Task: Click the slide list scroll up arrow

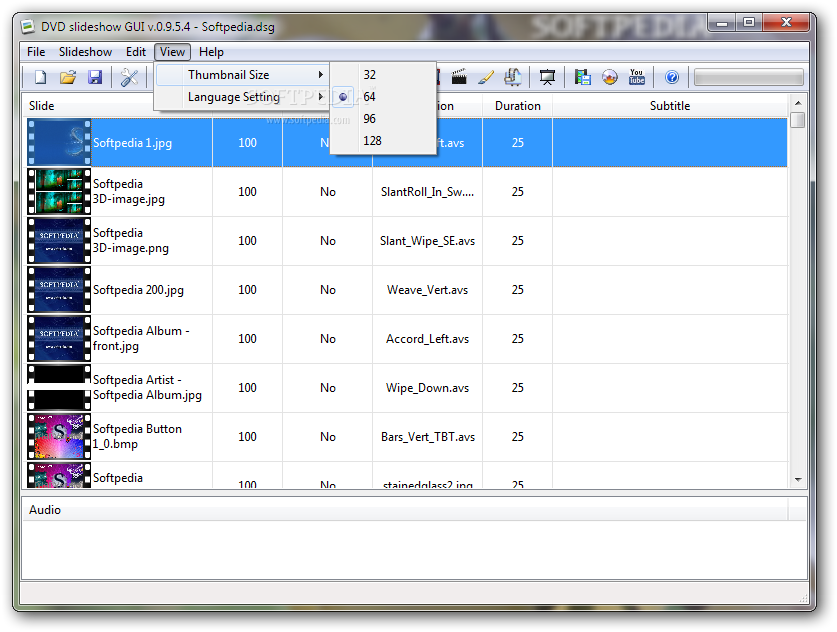Action: (x=797, y=103)
